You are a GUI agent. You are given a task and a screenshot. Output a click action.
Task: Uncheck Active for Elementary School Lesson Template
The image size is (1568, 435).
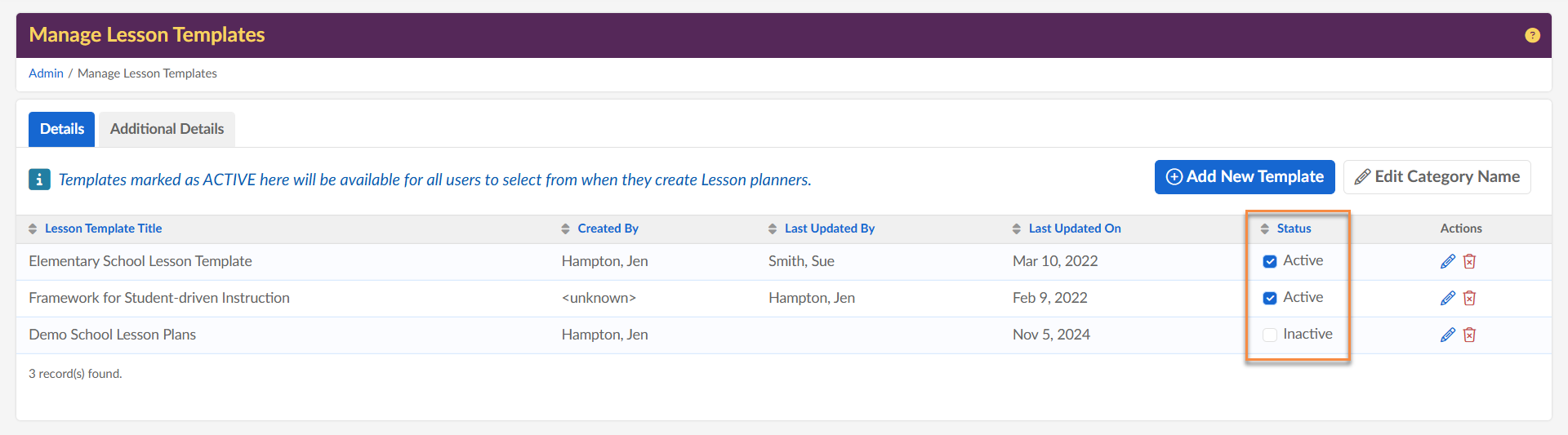click(x=1270, y=261)
